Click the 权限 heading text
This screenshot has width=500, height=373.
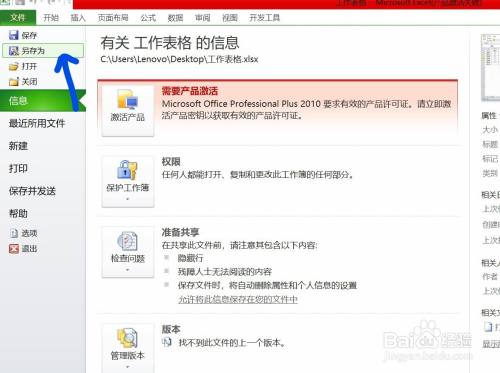171,162
